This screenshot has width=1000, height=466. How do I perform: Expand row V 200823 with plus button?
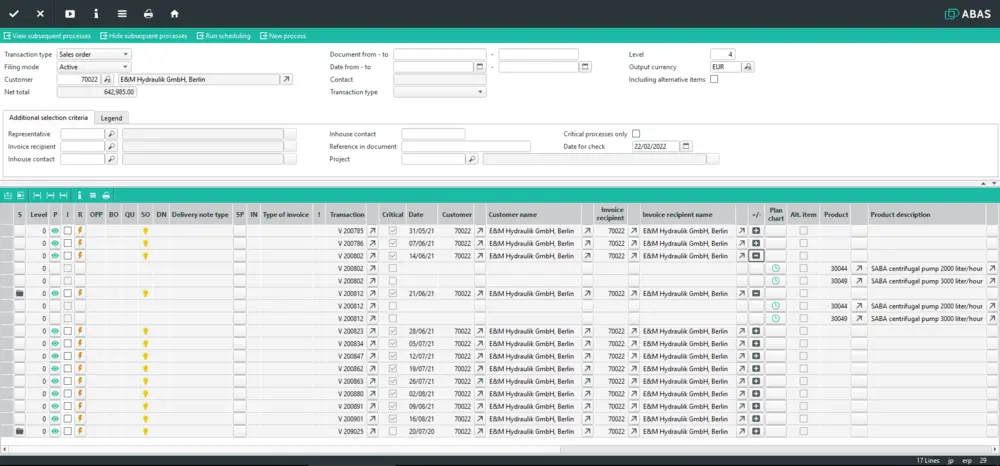756,331
